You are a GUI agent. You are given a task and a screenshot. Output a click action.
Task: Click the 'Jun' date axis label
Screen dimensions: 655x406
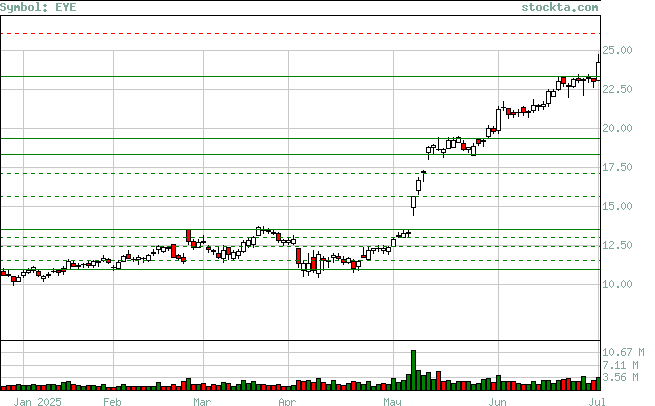click(x=498, y=402)
